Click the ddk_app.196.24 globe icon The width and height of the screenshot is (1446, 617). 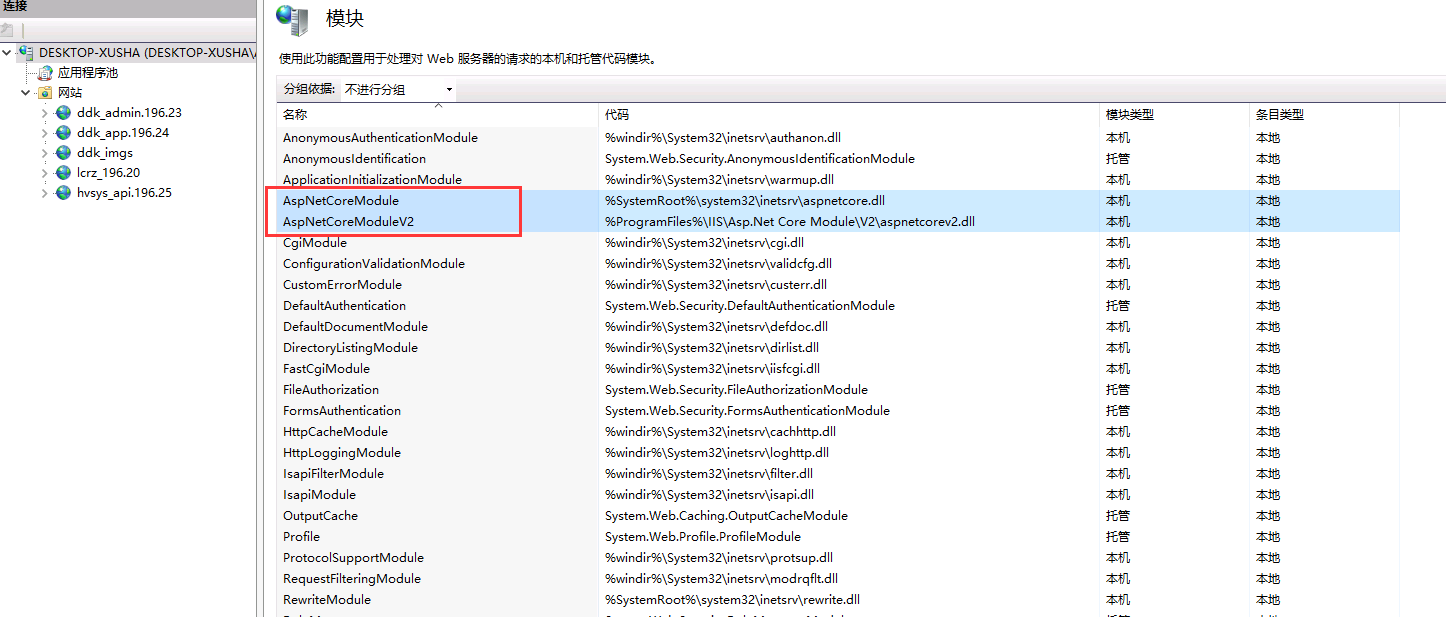[x=64, y=133]
